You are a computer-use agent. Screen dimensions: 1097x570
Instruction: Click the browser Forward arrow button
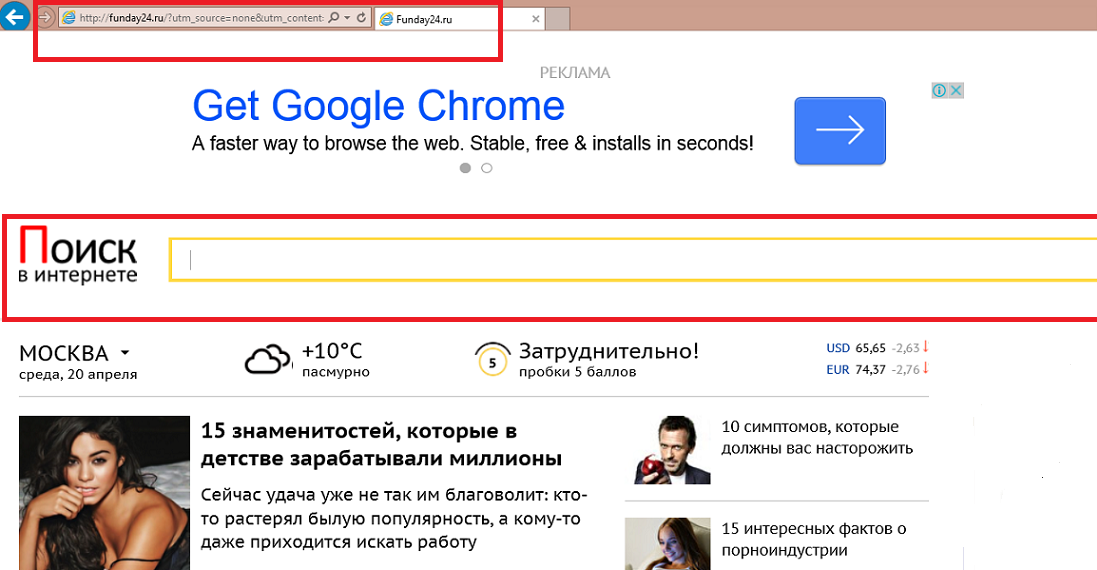coord(46,17)
